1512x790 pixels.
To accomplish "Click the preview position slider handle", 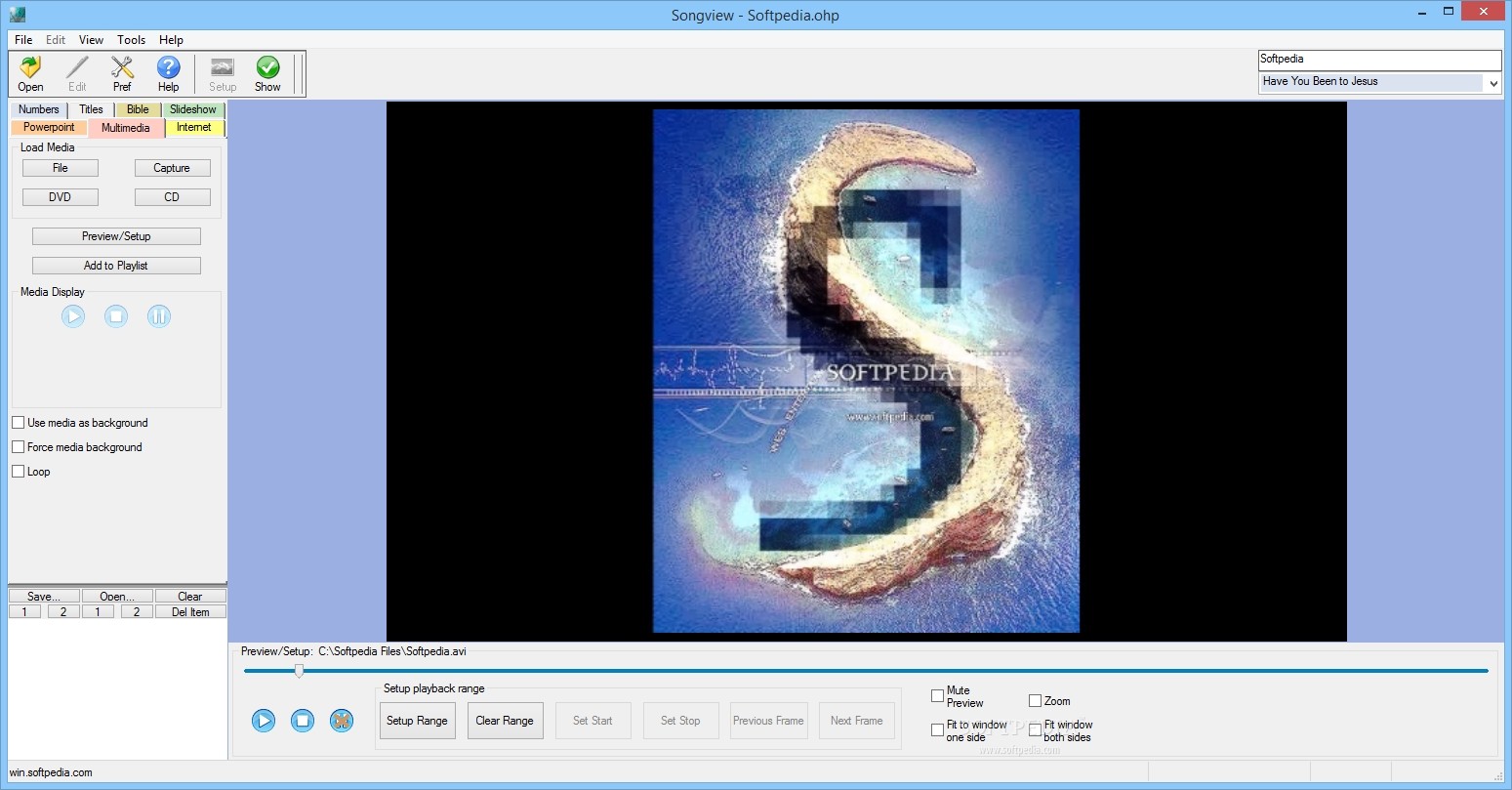I will click(299, 671).
